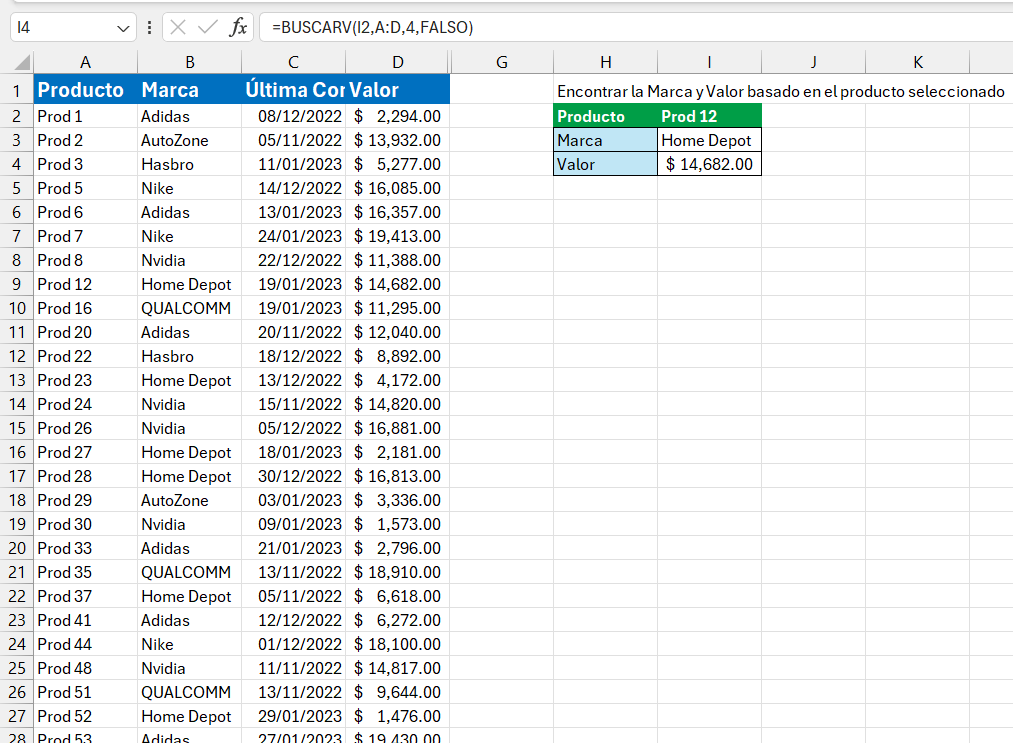Image resolution: width=1013 pixels, height=743 pixels.
Task: Click the QUALCOMM cell in row 10
Action: pos(188,308)
